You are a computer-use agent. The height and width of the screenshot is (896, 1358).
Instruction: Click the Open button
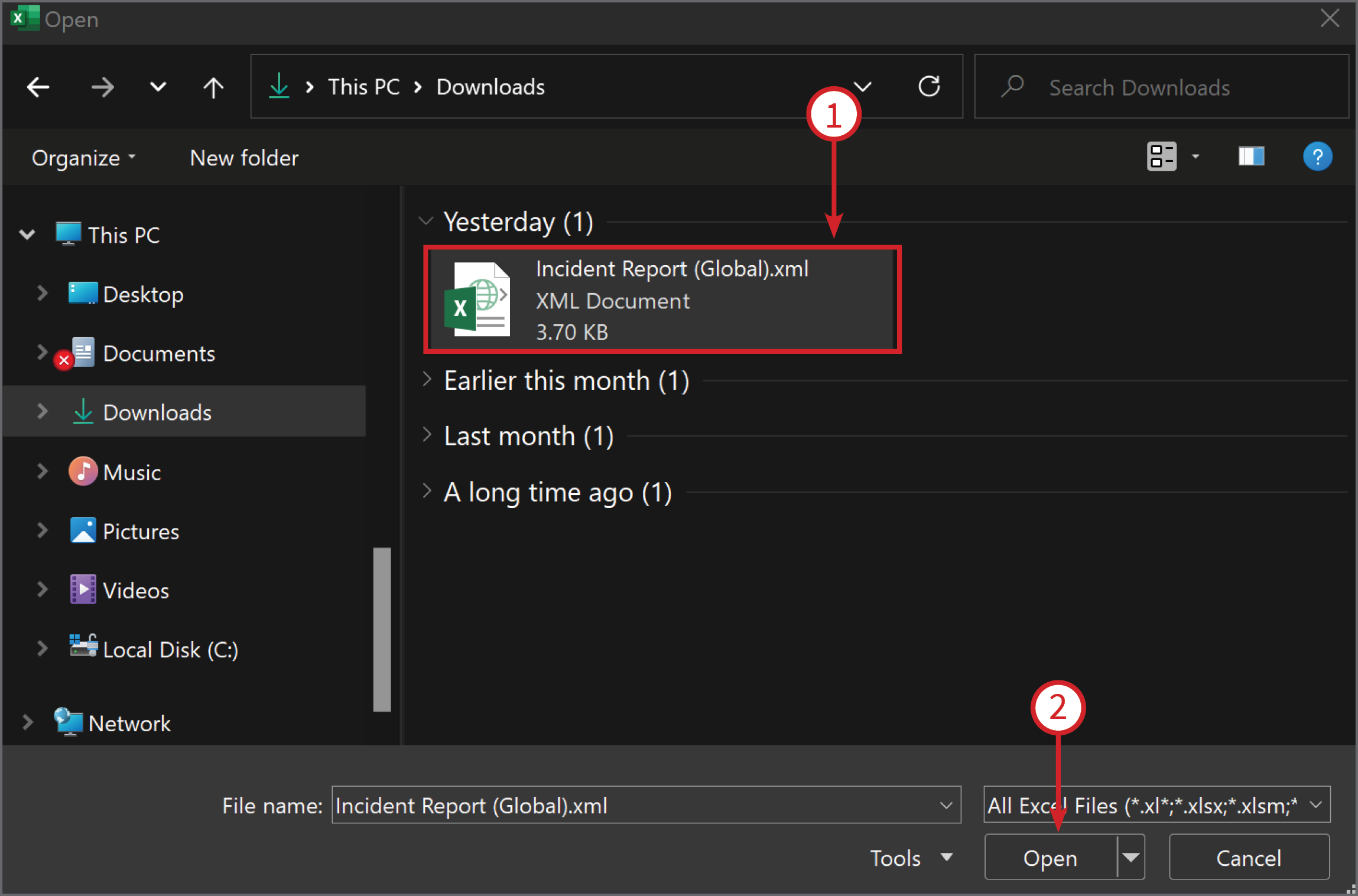pyautogui.click(x=1051, y=858)
